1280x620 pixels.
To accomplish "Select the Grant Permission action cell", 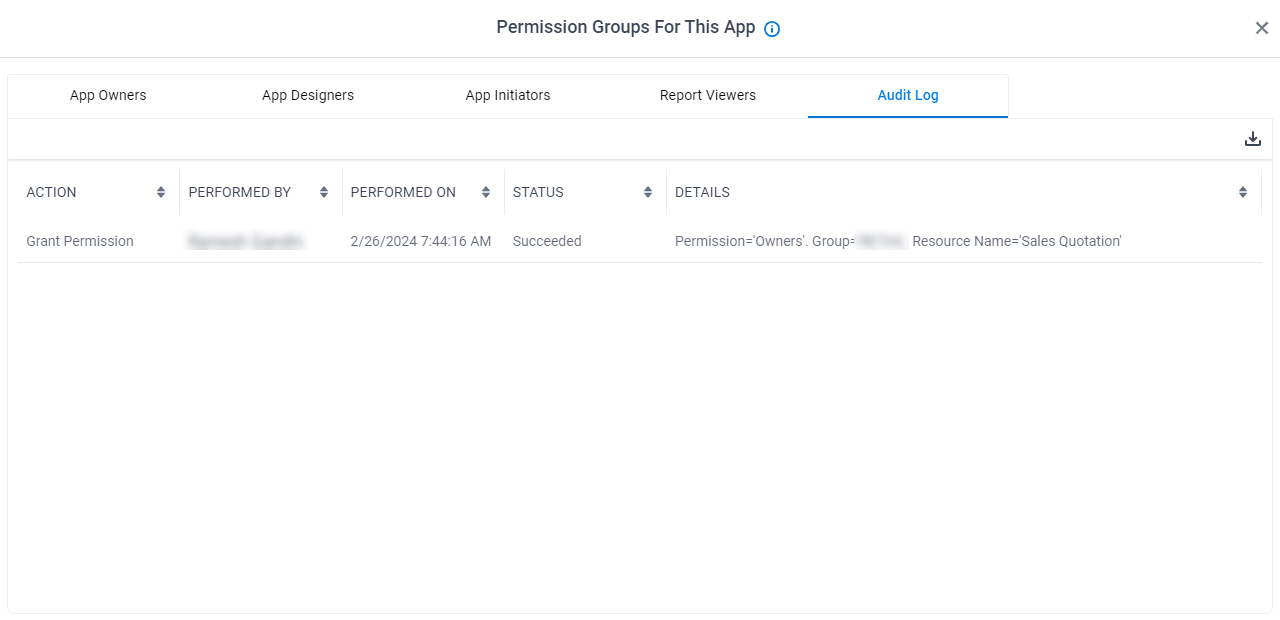I will click(80, 241).
